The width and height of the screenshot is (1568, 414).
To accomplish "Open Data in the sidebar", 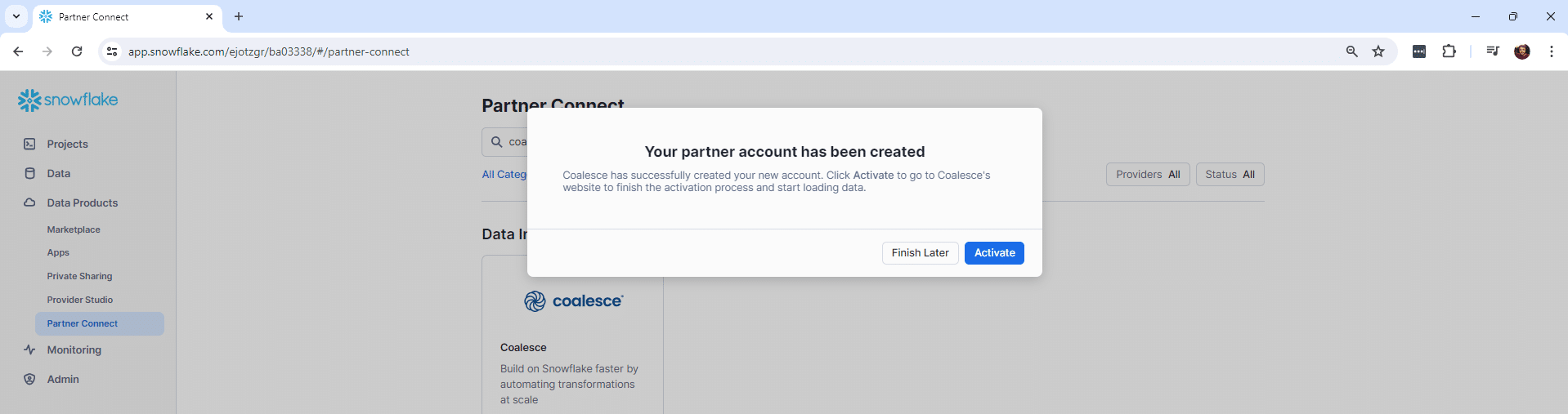I will 58,173.
